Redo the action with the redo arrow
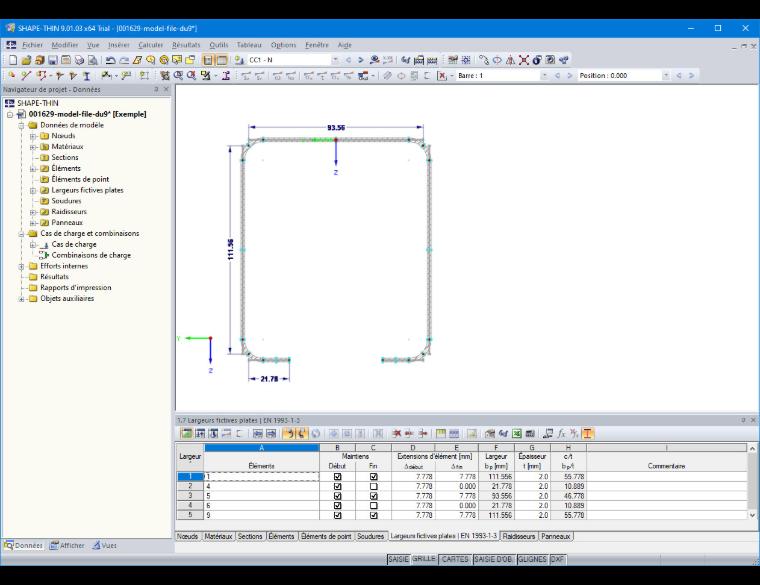 pos(124,60)
